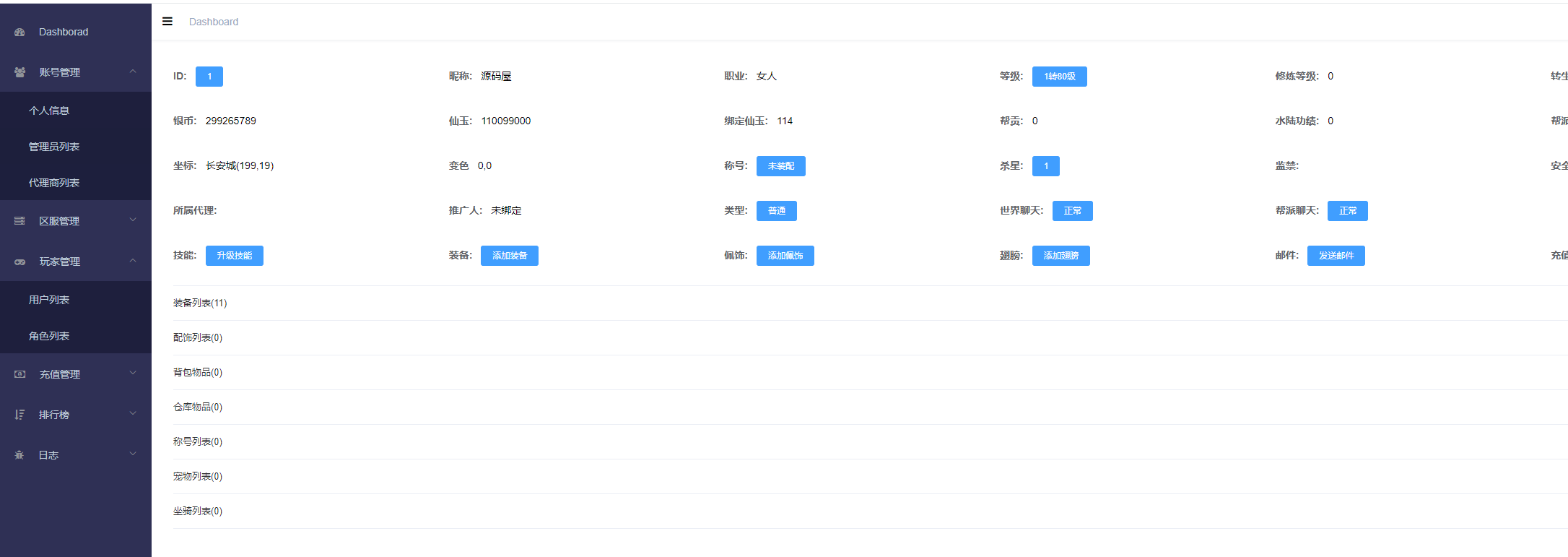Toggle 帮派聊天 status 正常 button

1347,211
